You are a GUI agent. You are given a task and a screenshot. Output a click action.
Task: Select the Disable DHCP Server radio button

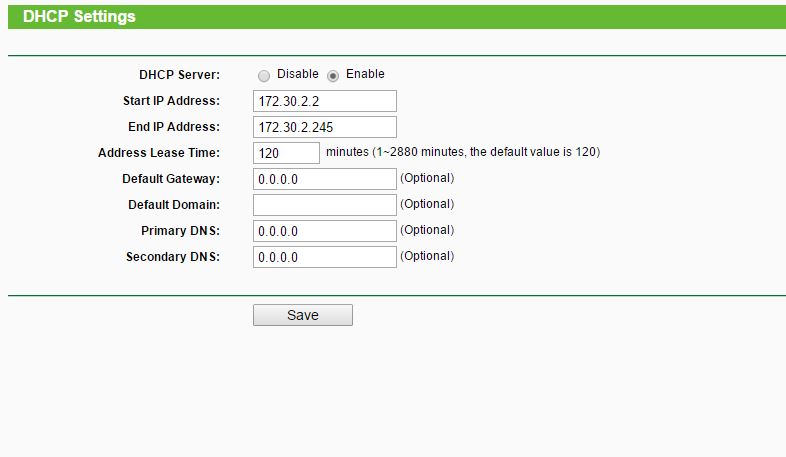coord(264,76)
